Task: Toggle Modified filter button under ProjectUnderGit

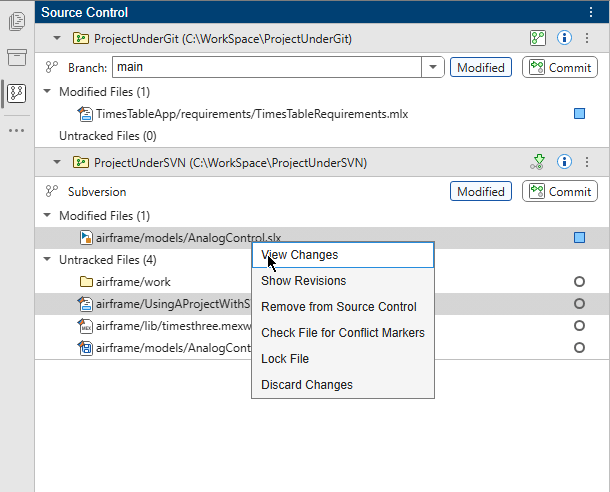Action: (481, 67)
